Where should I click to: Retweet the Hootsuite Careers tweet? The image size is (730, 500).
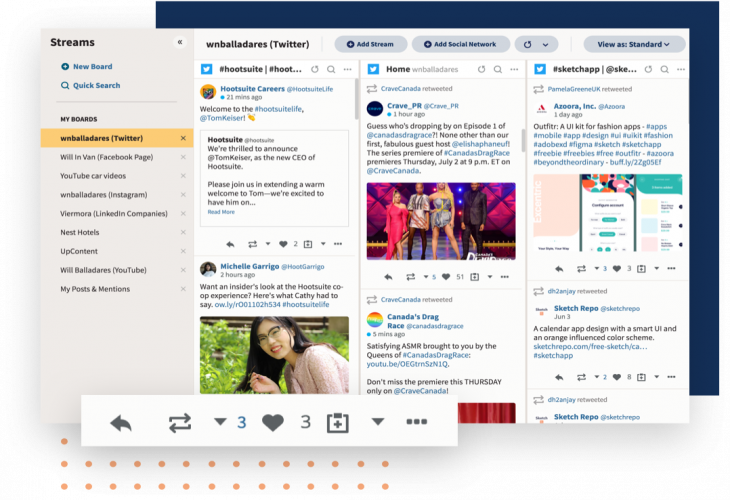(x=252, y=244)
